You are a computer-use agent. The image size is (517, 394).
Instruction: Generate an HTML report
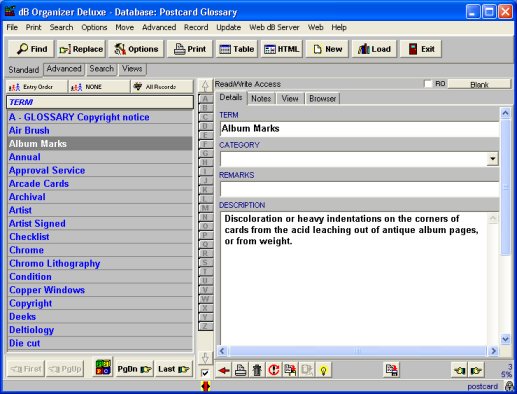[x=282, y=49]
